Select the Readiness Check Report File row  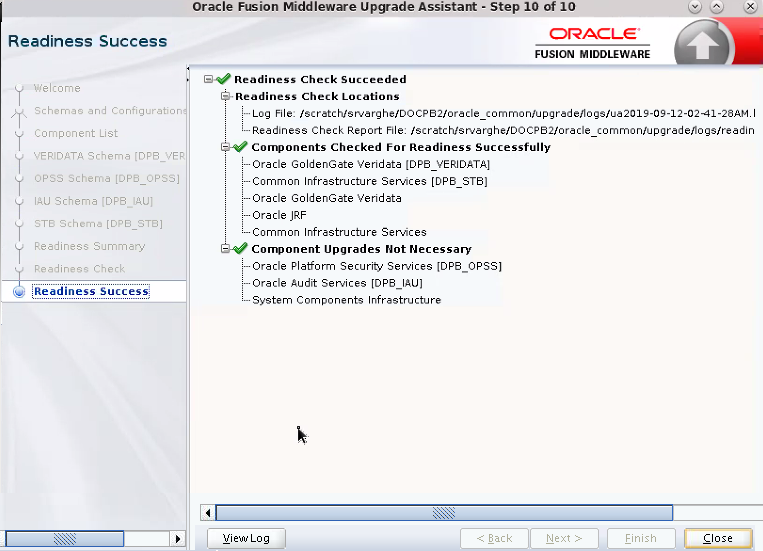click(x=503, y=130)
